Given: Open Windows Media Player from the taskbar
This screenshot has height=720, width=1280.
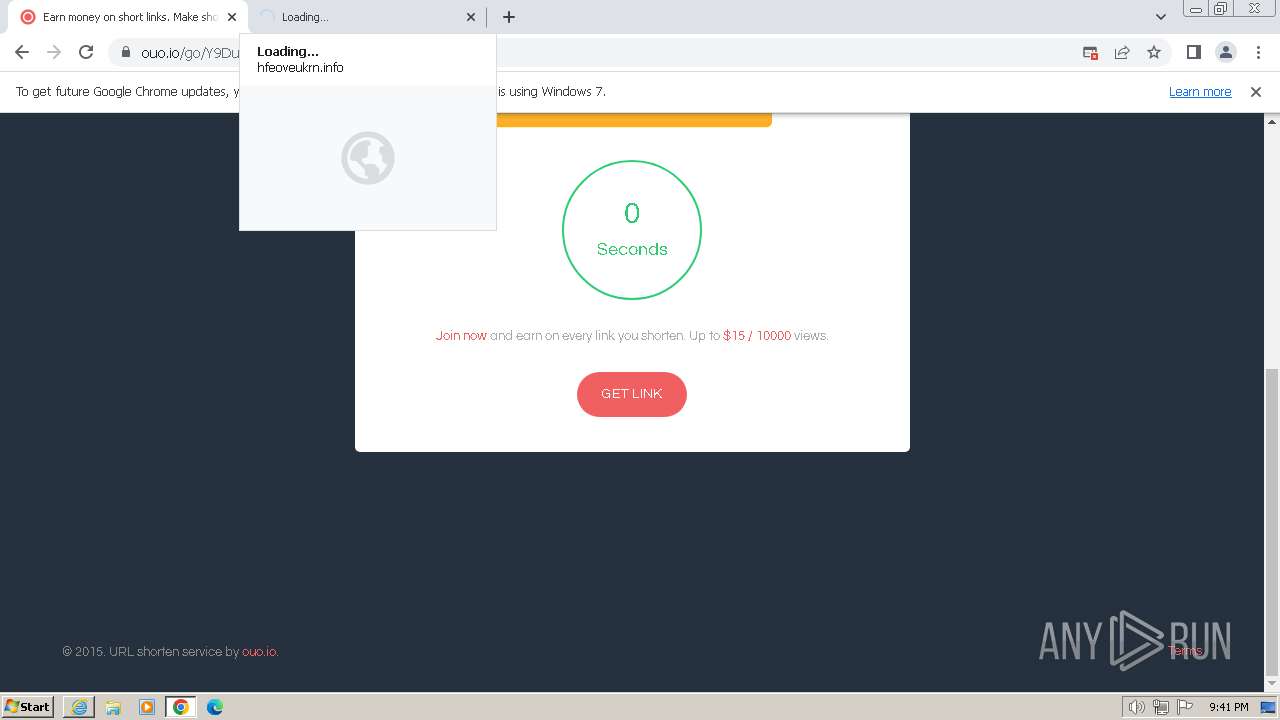Looking at the screenshot, I should click(147, 707).
